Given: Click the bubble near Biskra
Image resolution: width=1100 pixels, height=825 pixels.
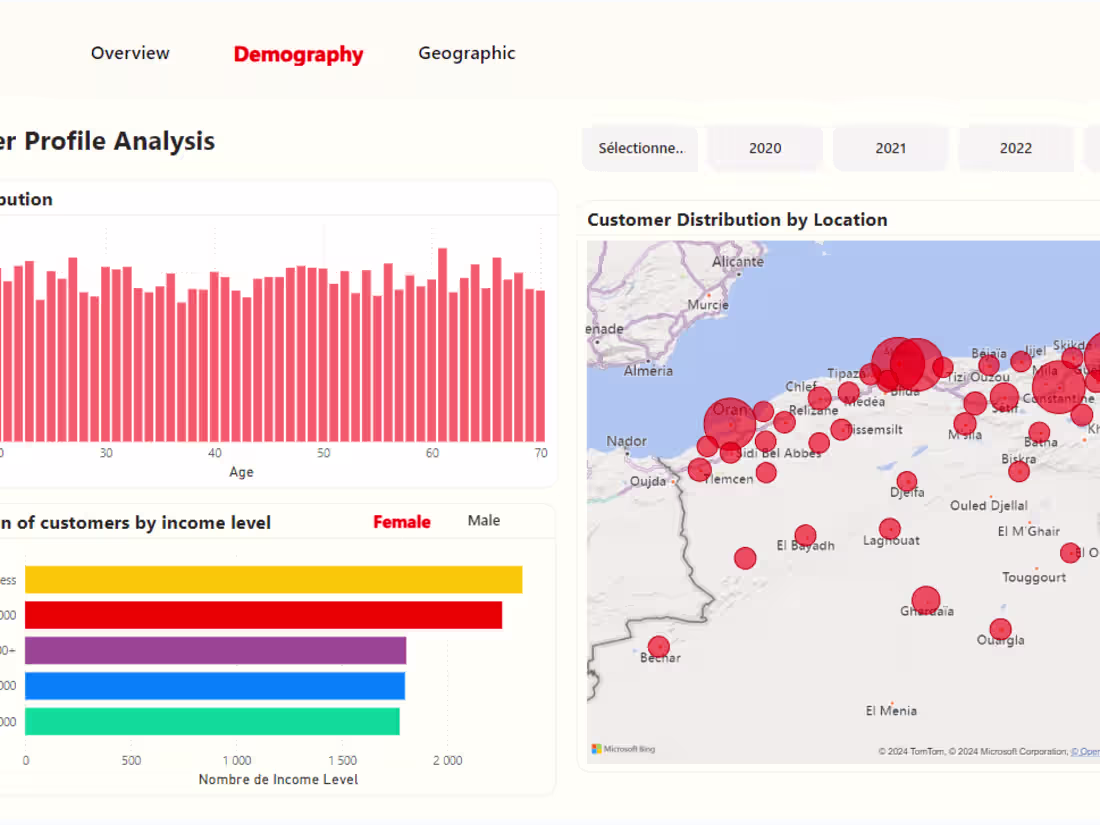Looking at the screenshot, I should point(1019,470).
